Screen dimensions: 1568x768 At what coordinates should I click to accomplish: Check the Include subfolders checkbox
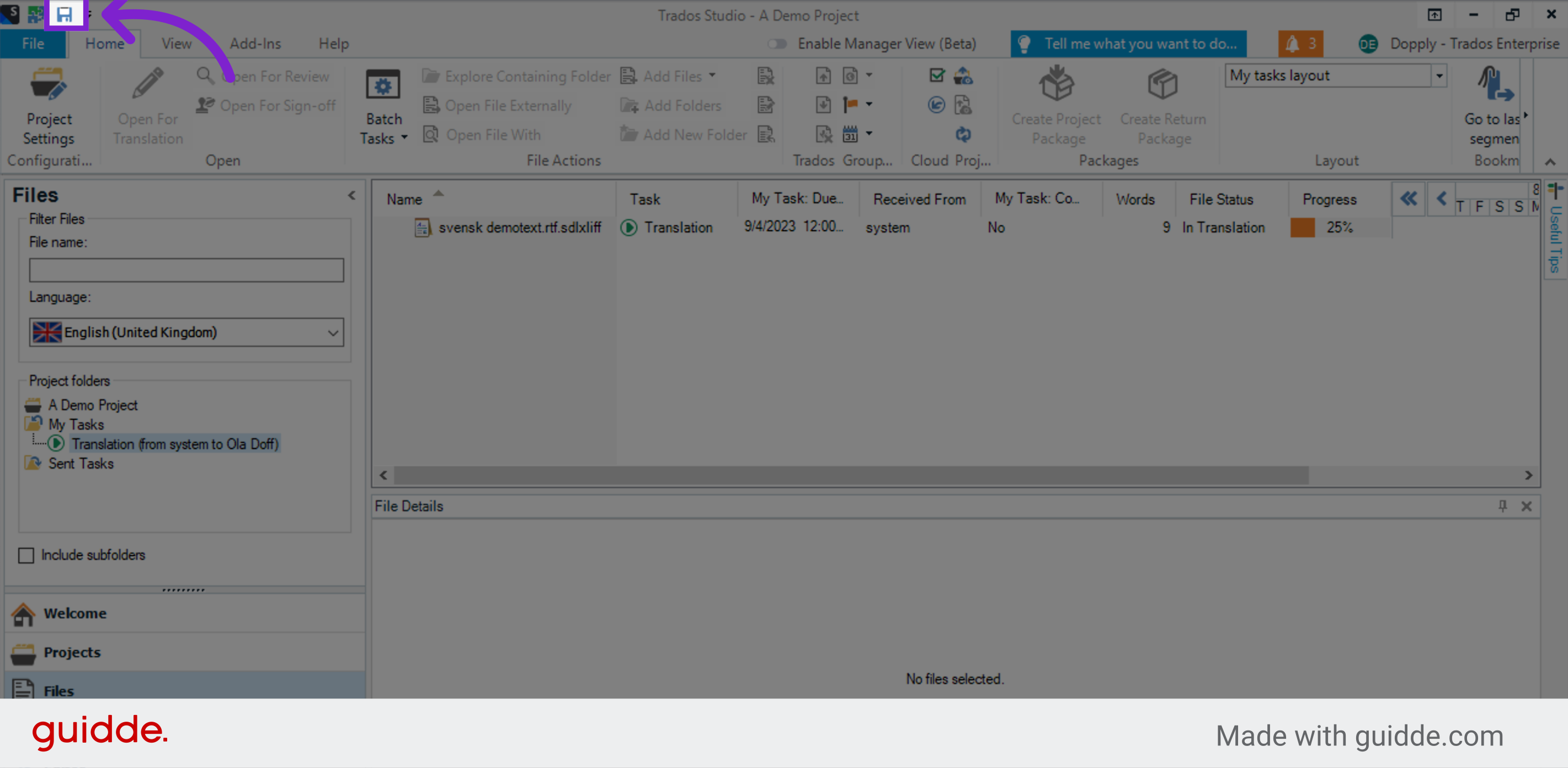click(26, 555)
